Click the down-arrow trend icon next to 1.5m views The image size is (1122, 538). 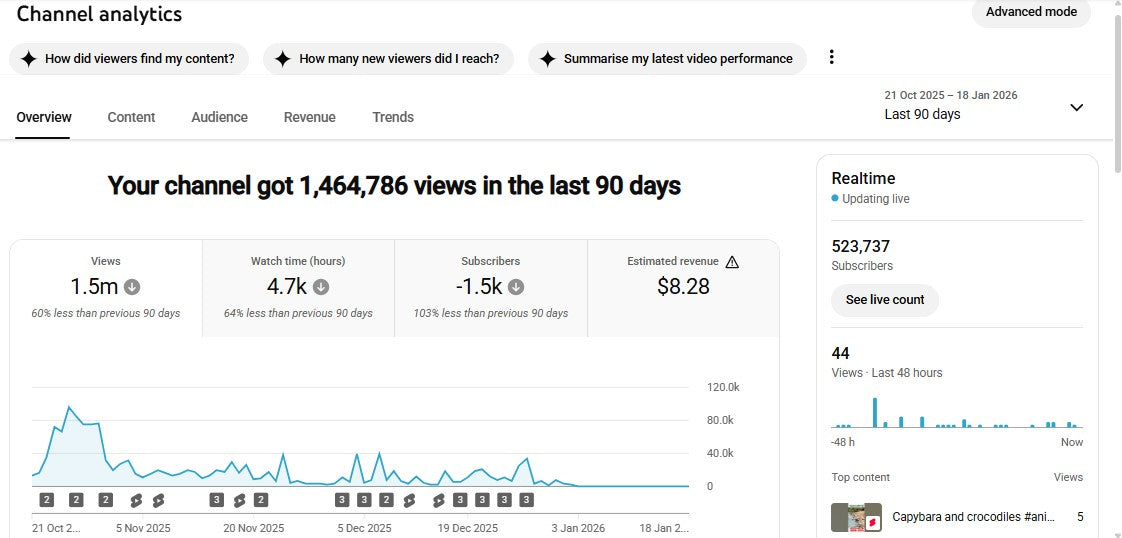pos(132,287)
